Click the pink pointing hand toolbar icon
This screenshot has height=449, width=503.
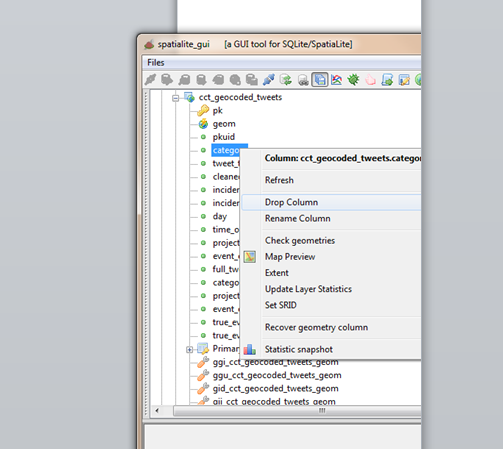point(370,80)
